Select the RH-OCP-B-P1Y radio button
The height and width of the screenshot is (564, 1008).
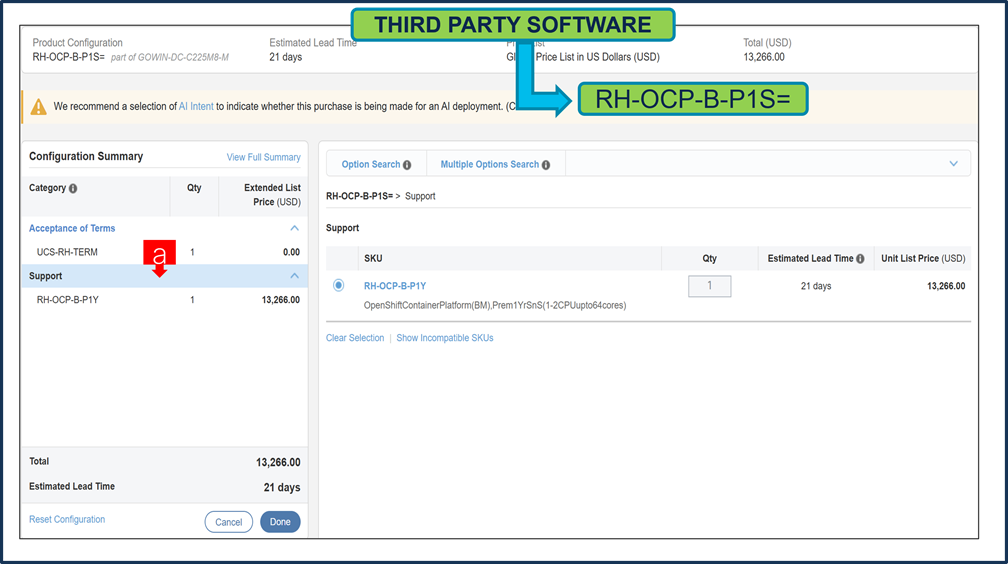(x=339, y=285)
